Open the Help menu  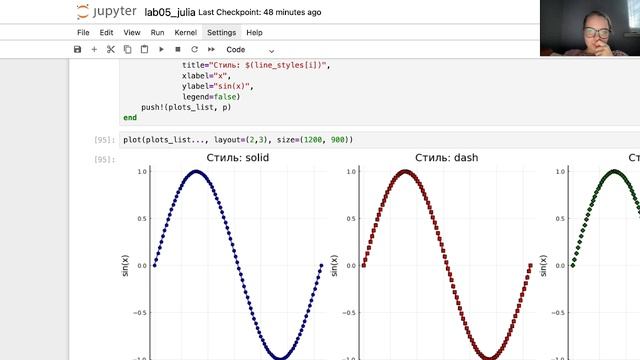(254, 33)
